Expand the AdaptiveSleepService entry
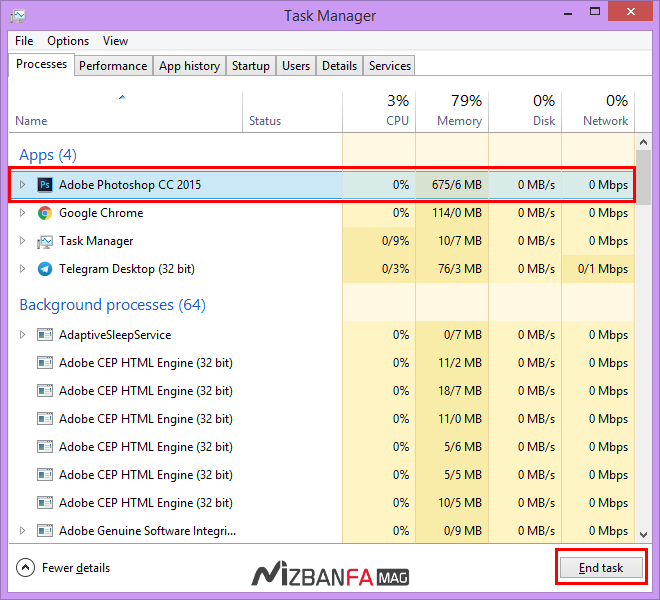 tap(23, 335)
